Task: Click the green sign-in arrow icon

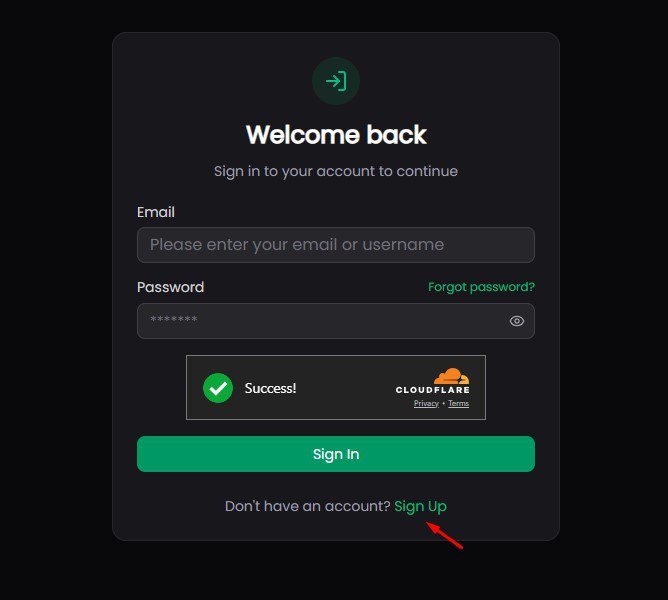Action: click(x=336, y=81)
